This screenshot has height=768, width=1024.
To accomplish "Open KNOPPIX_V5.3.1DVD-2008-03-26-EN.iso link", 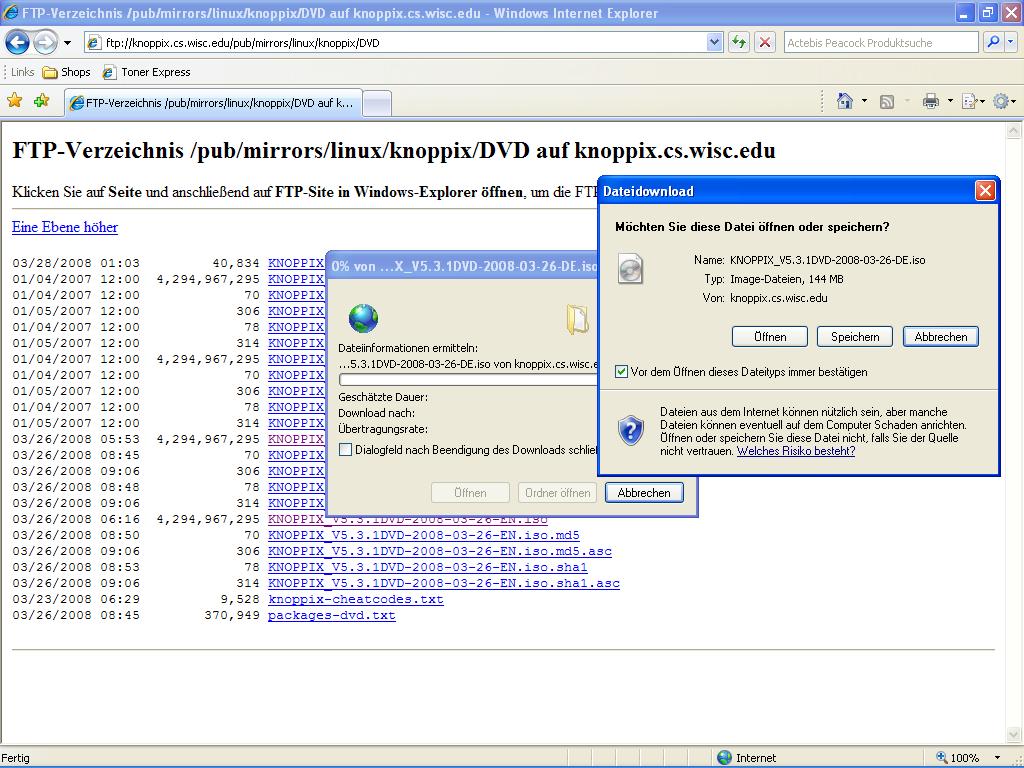I will coord(408,519).
